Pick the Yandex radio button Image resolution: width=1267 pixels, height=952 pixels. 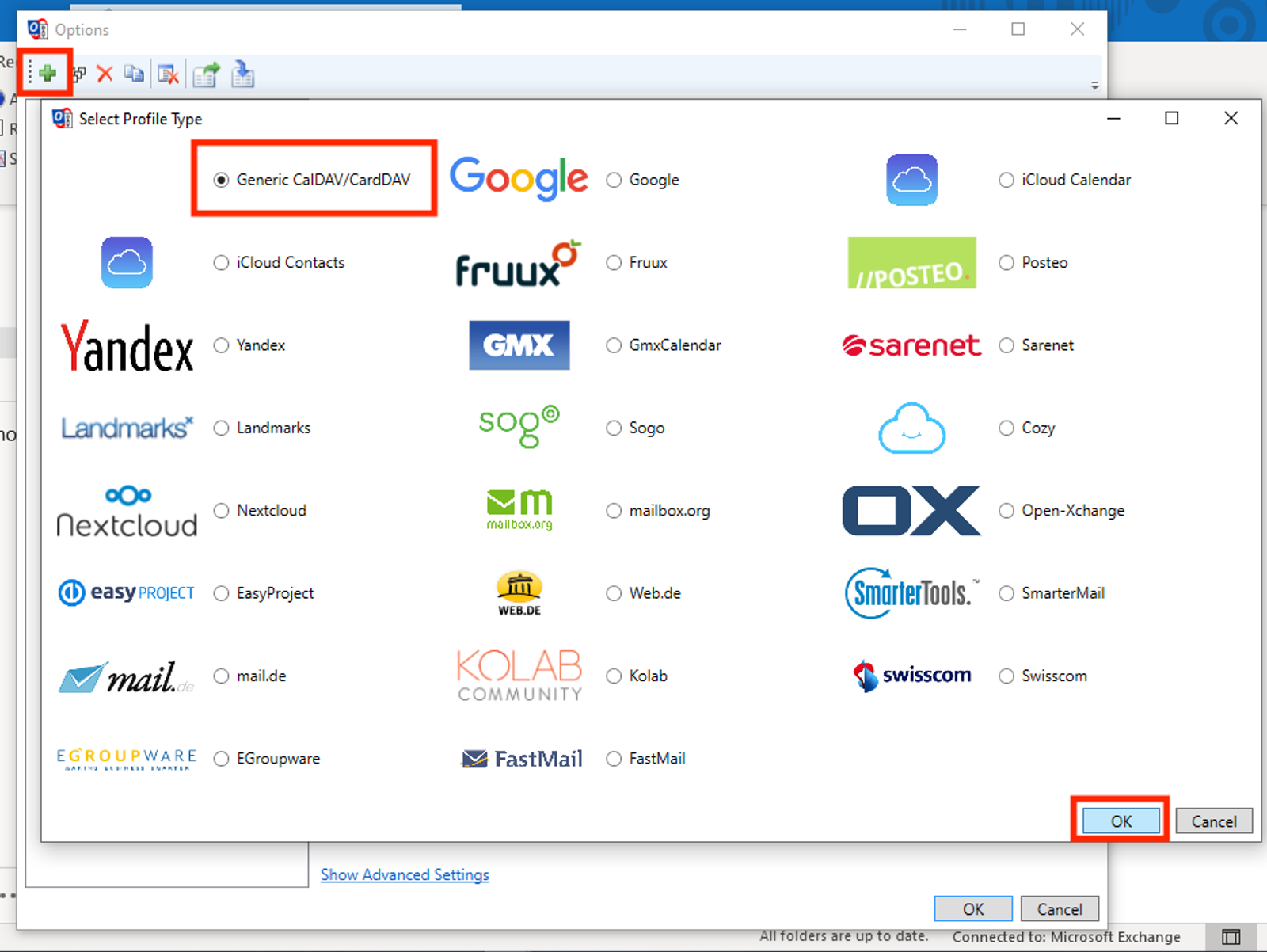click(222, 345)
